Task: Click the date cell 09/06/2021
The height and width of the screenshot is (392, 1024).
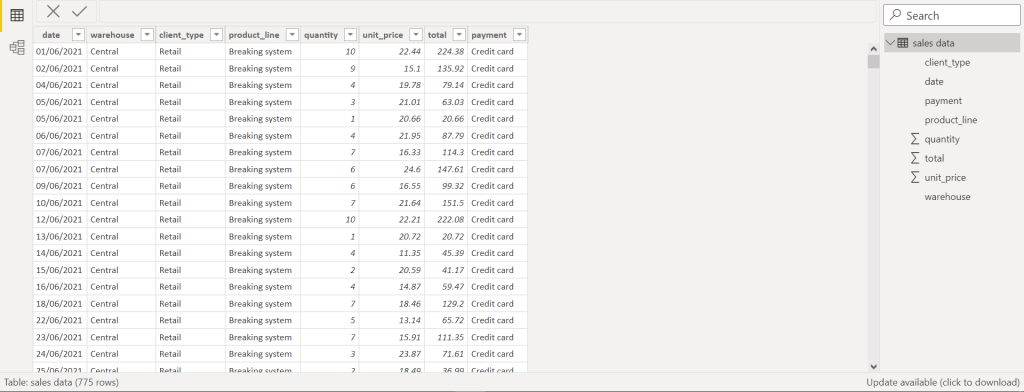Action: 59,186
